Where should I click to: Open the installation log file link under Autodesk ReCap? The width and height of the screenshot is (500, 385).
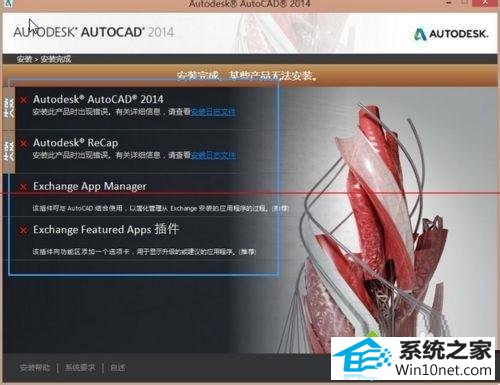click(213, 155)
